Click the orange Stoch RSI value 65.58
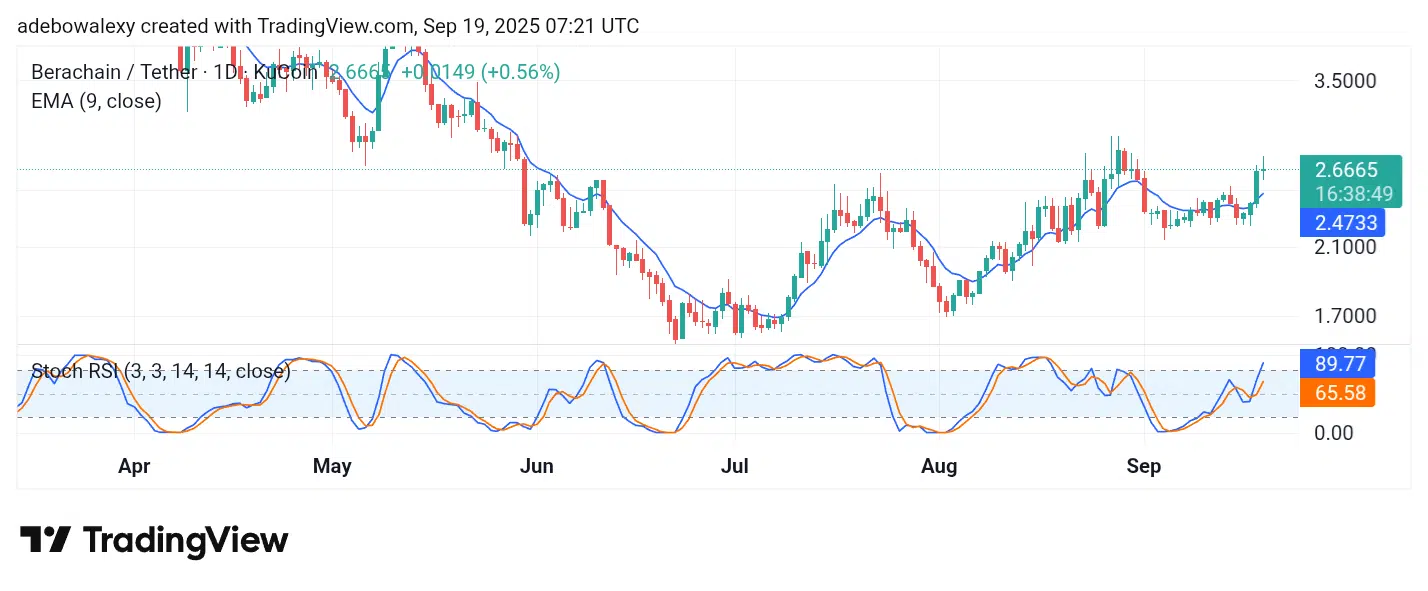Image resolution: width=1428 pixels, height=591 pixels. [x=1336, y=393]
